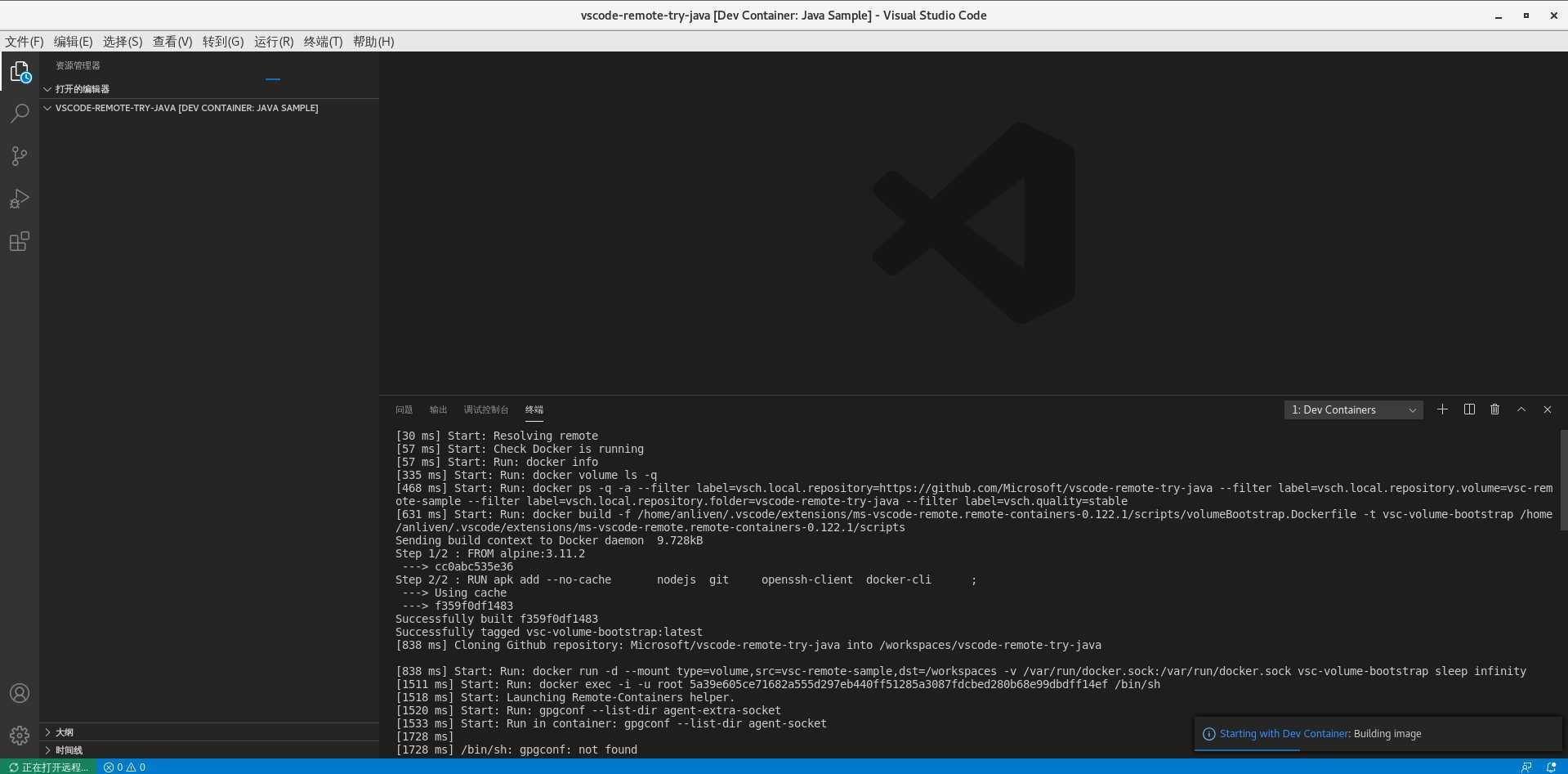
Task: Click the 'Sending build context to Docker daemon' line
Action: click(x=549, y=540)
